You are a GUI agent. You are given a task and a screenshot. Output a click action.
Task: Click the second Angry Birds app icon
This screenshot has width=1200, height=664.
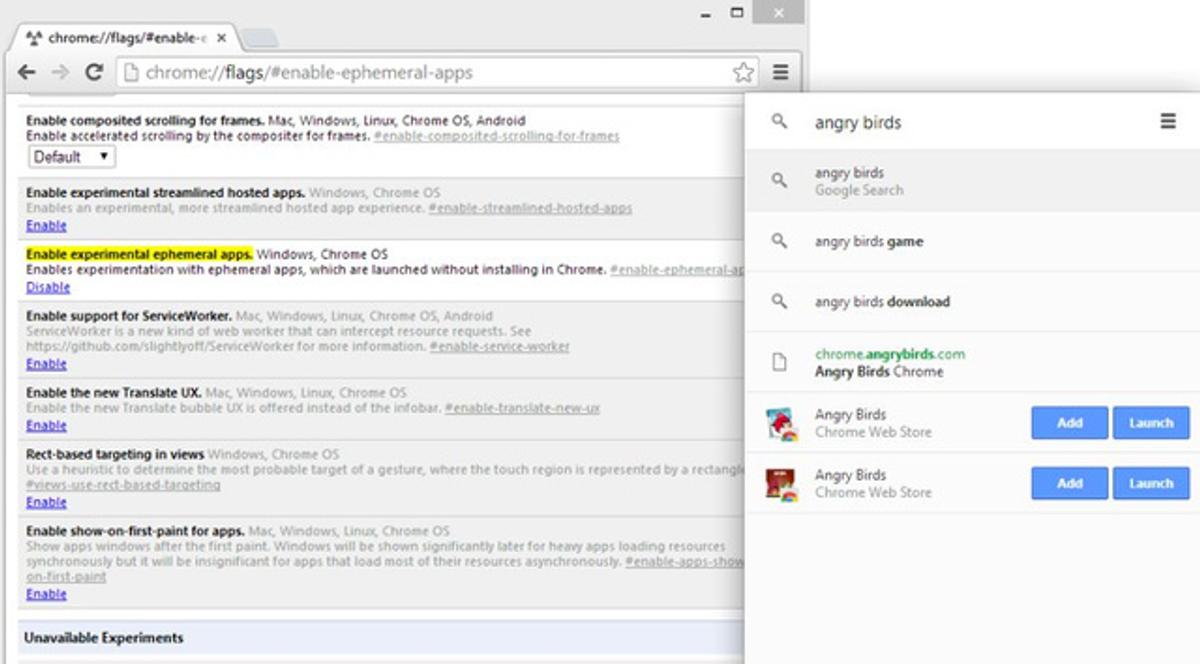(x=780, y=484)
